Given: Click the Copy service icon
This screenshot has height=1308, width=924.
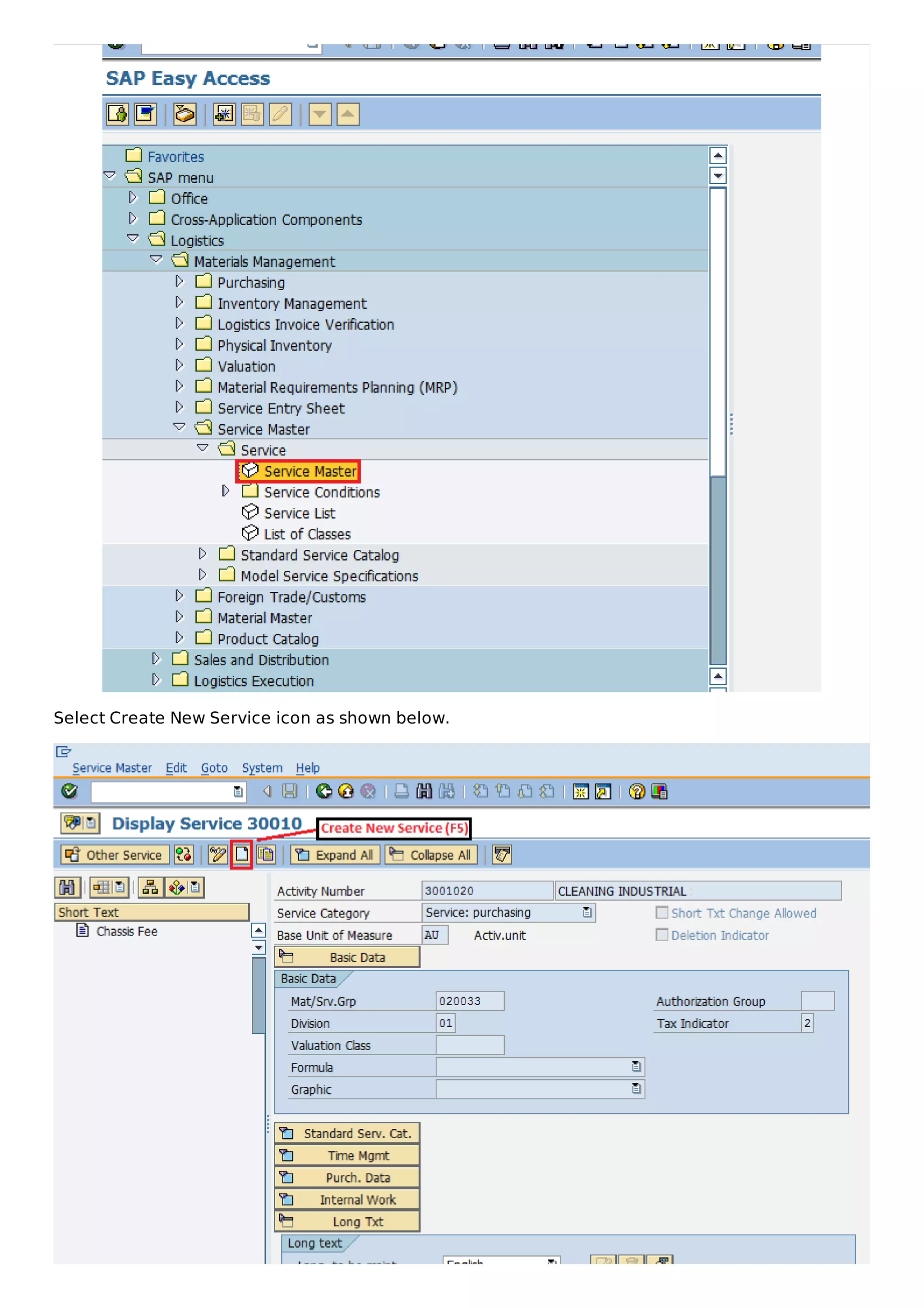Looking at the screenshot, I should click(x=266, y=854).
